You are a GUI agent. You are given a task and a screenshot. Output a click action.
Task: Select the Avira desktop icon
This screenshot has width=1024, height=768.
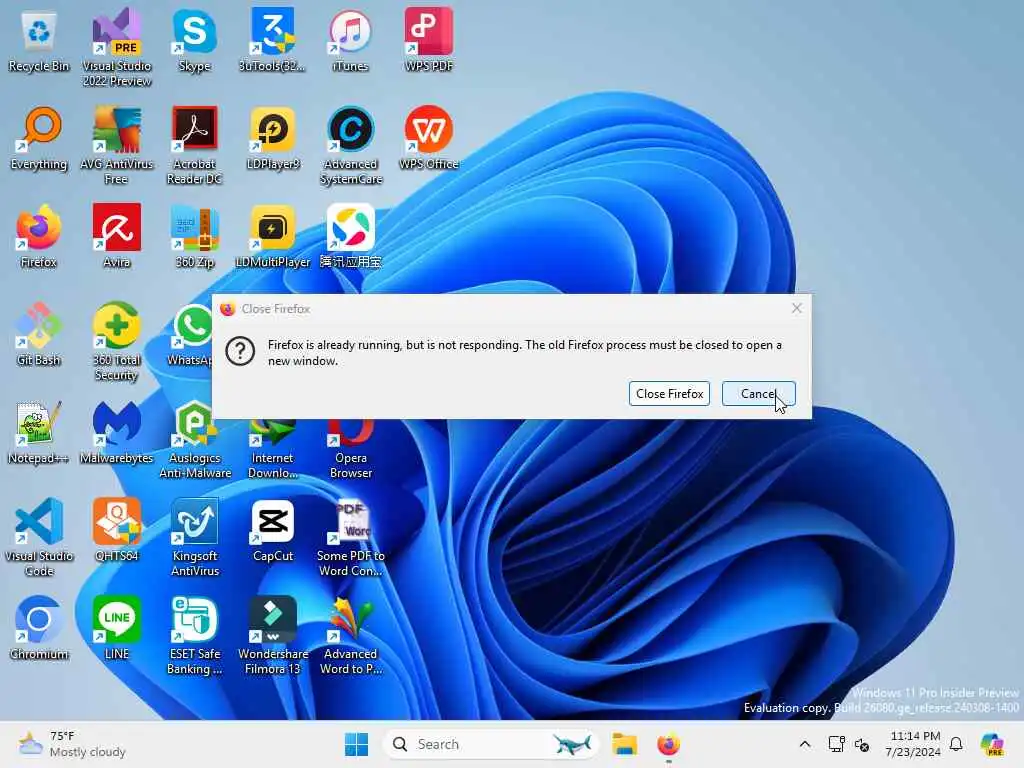click(x=117, y=238)
